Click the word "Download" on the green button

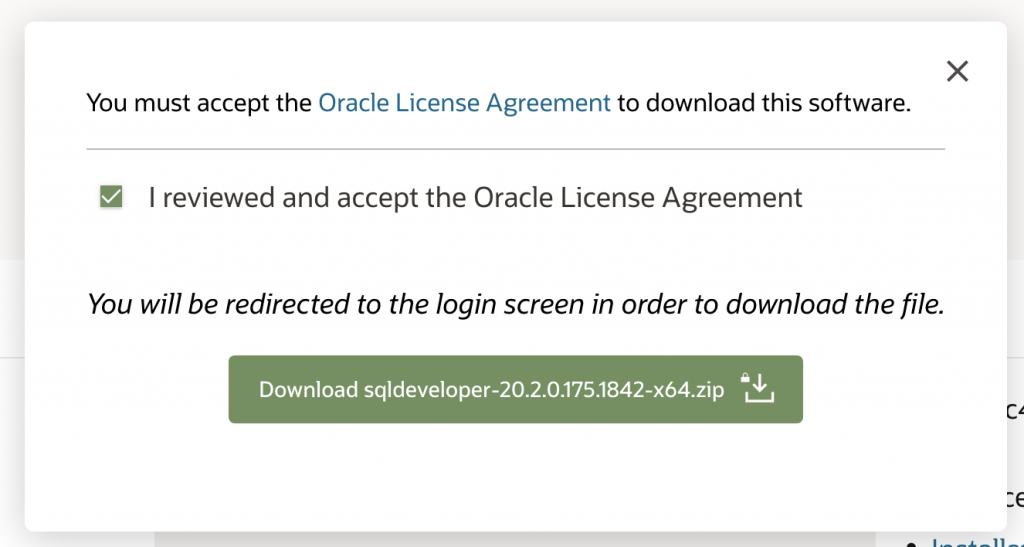pyautogui.click(x=307, y=389)
